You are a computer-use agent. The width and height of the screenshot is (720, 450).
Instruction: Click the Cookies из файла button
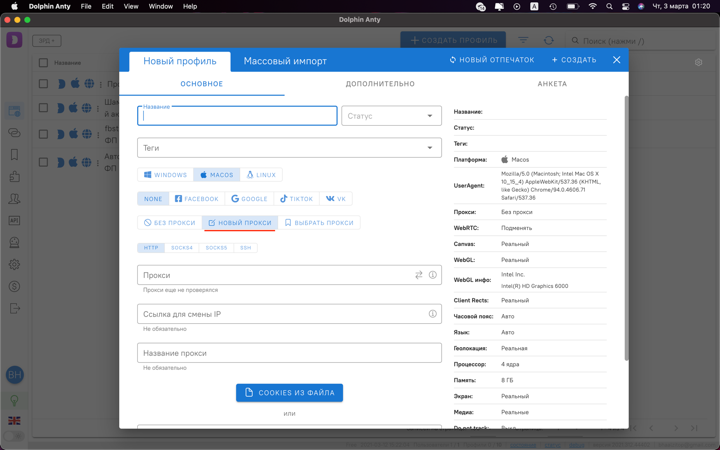coord(289,393)
